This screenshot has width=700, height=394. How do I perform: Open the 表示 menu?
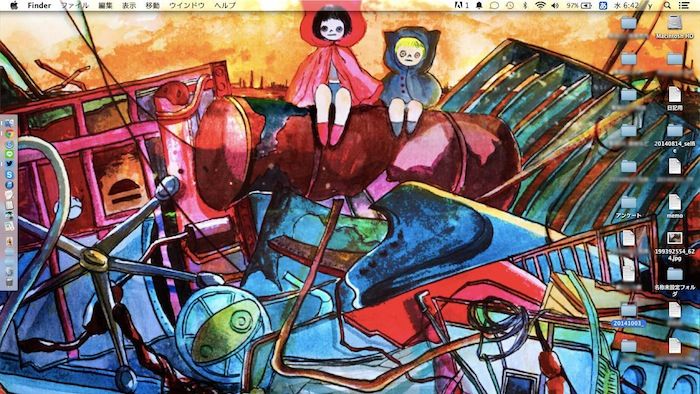tap(129, 5)
